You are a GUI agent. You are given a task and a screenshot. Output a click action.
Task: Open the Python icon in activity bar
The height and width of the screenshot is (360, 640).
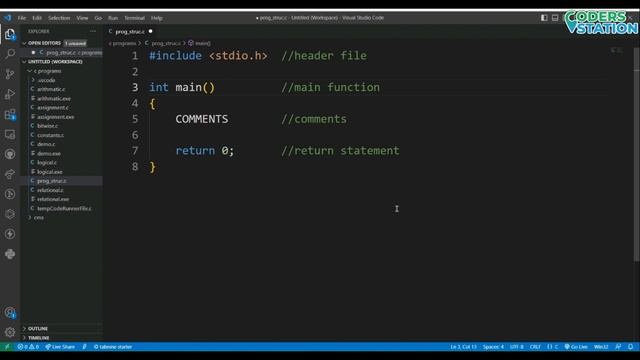[10, 254]
